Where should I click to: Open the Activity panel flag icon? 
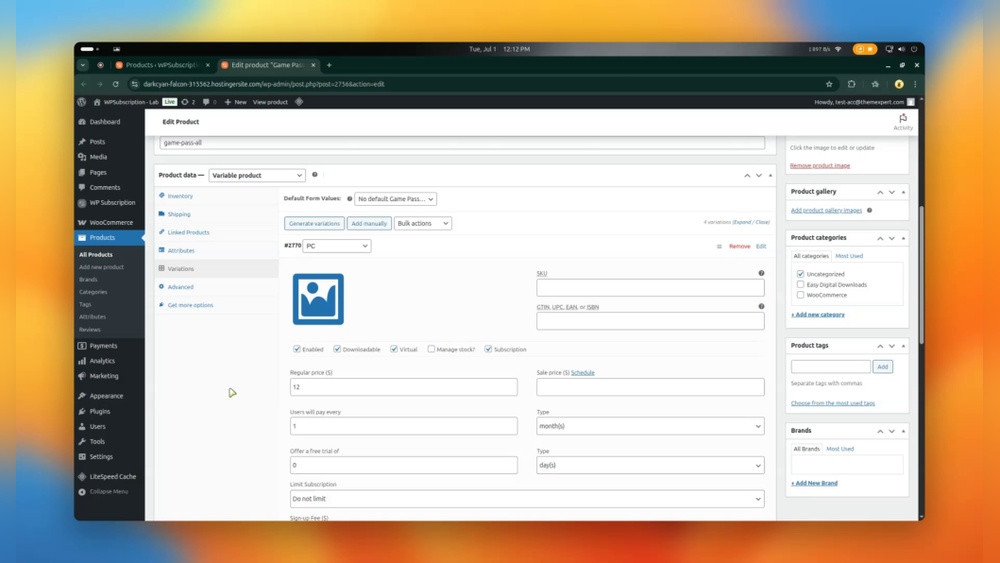(902, 121)
